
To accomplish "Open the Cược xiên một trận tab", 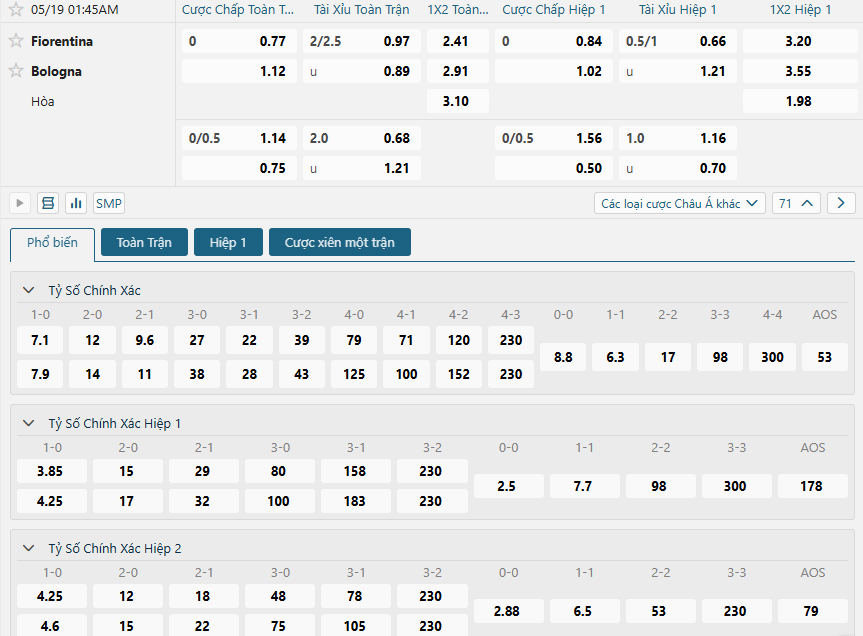I will coord(340,242).
